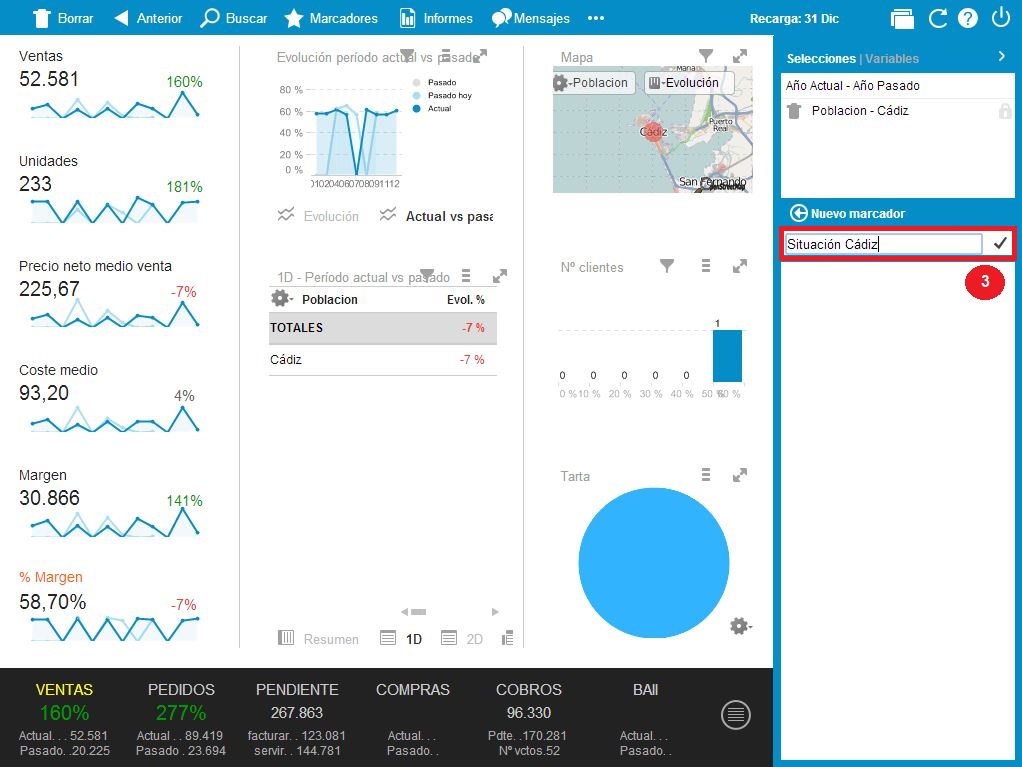Open Marcadores bookmarks star
1022x767 pixels.
294,18
